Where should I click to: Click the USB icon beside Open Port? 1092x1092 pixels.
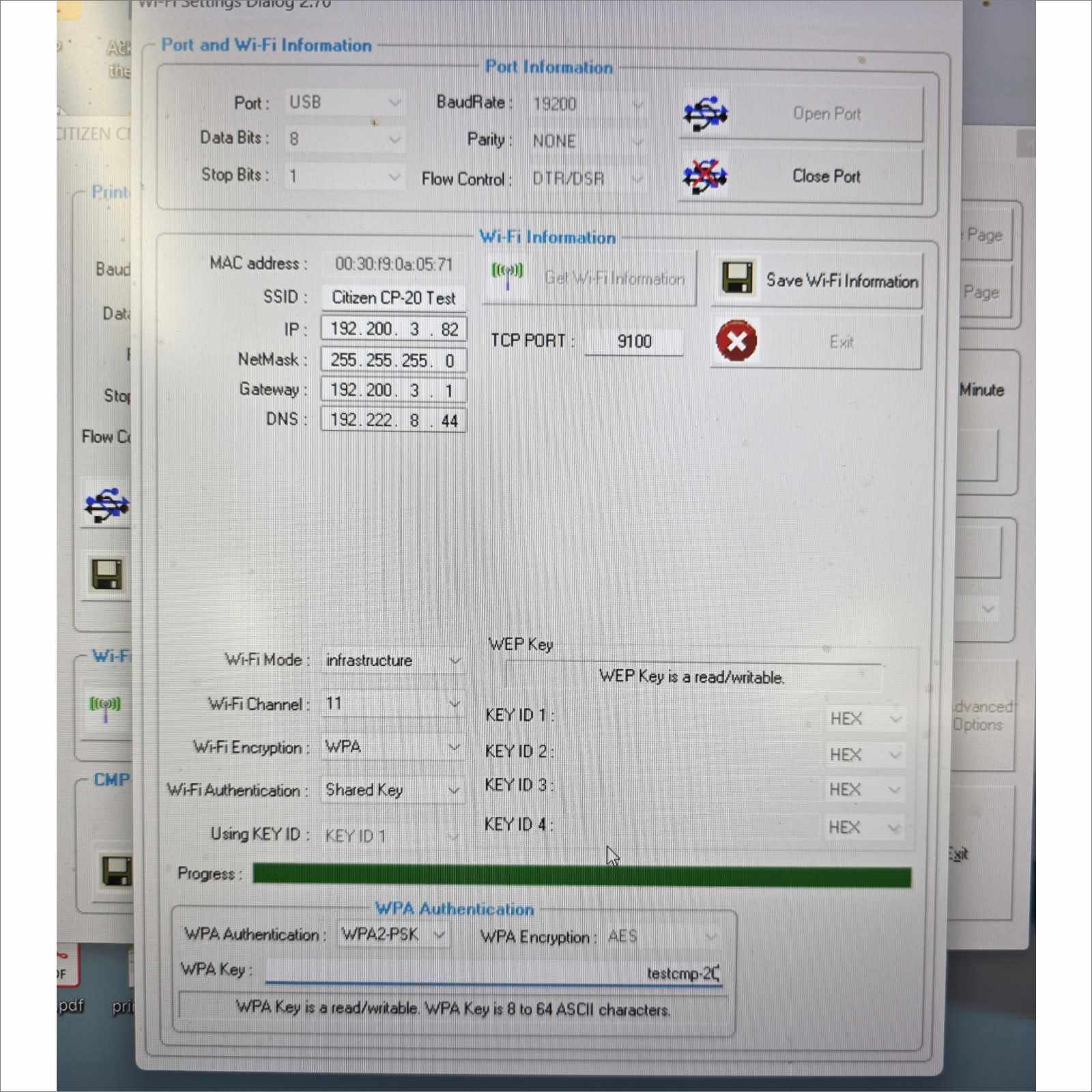[x=705, y=113]
